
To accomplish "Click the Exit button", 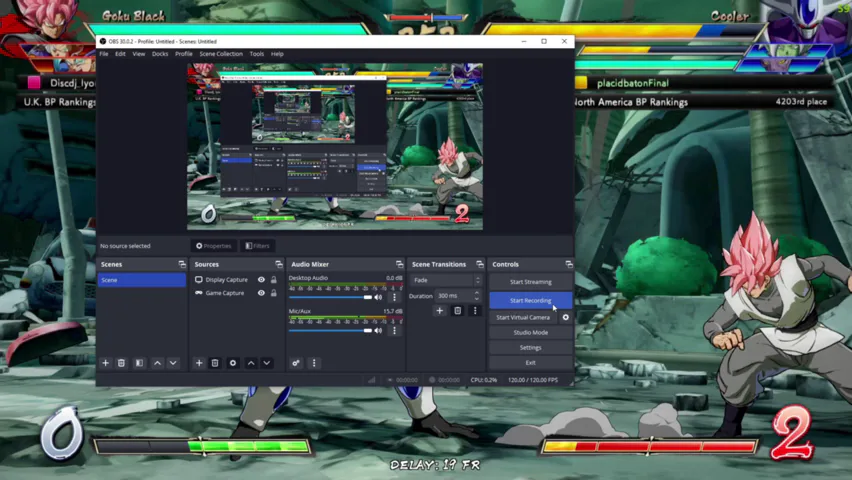I will [530, 363].
